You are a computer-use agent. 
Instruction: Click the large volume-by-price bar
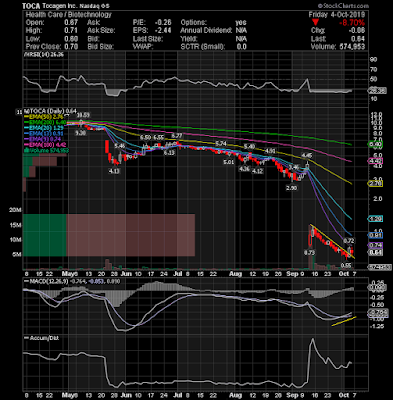click(109, 235)
